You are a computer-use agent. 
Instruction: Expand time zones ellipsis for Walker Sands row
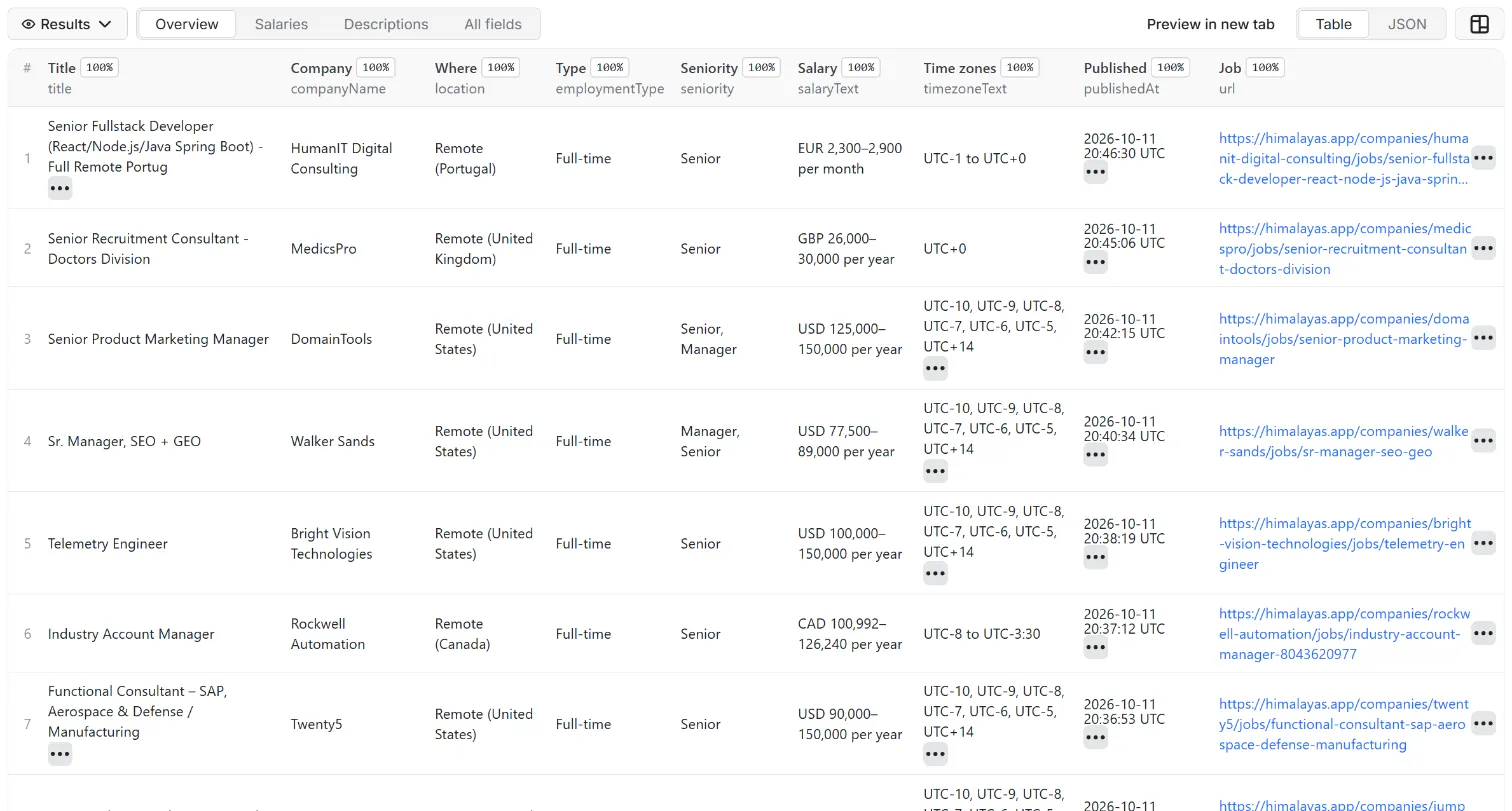click(x=935, y=470)
